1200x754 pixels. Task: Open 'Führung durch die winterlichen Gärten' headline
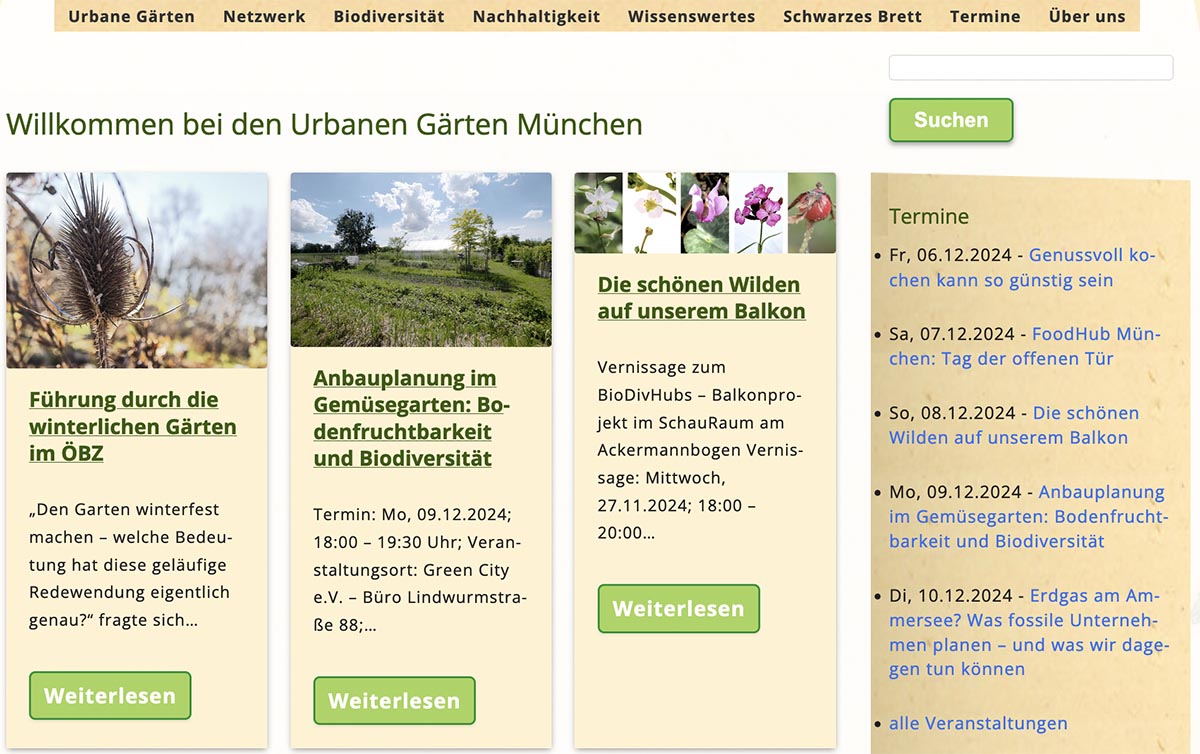[132, 426]
